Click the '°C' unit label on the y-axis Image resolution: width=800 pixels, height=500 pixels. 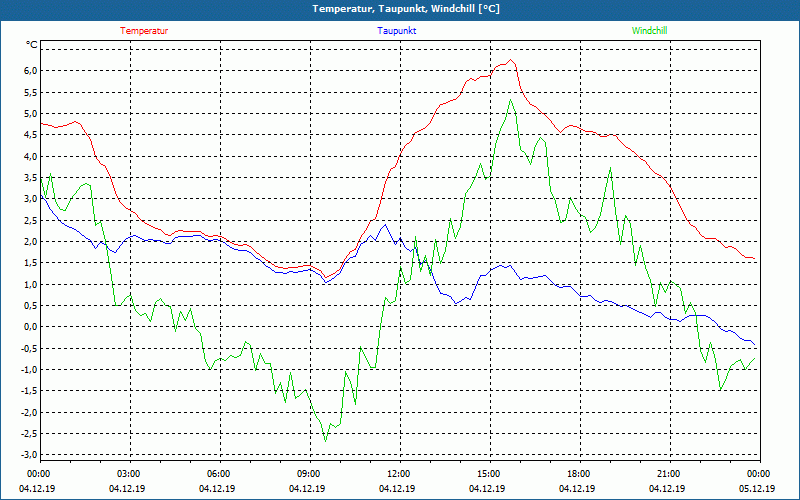tap(32, 45)
